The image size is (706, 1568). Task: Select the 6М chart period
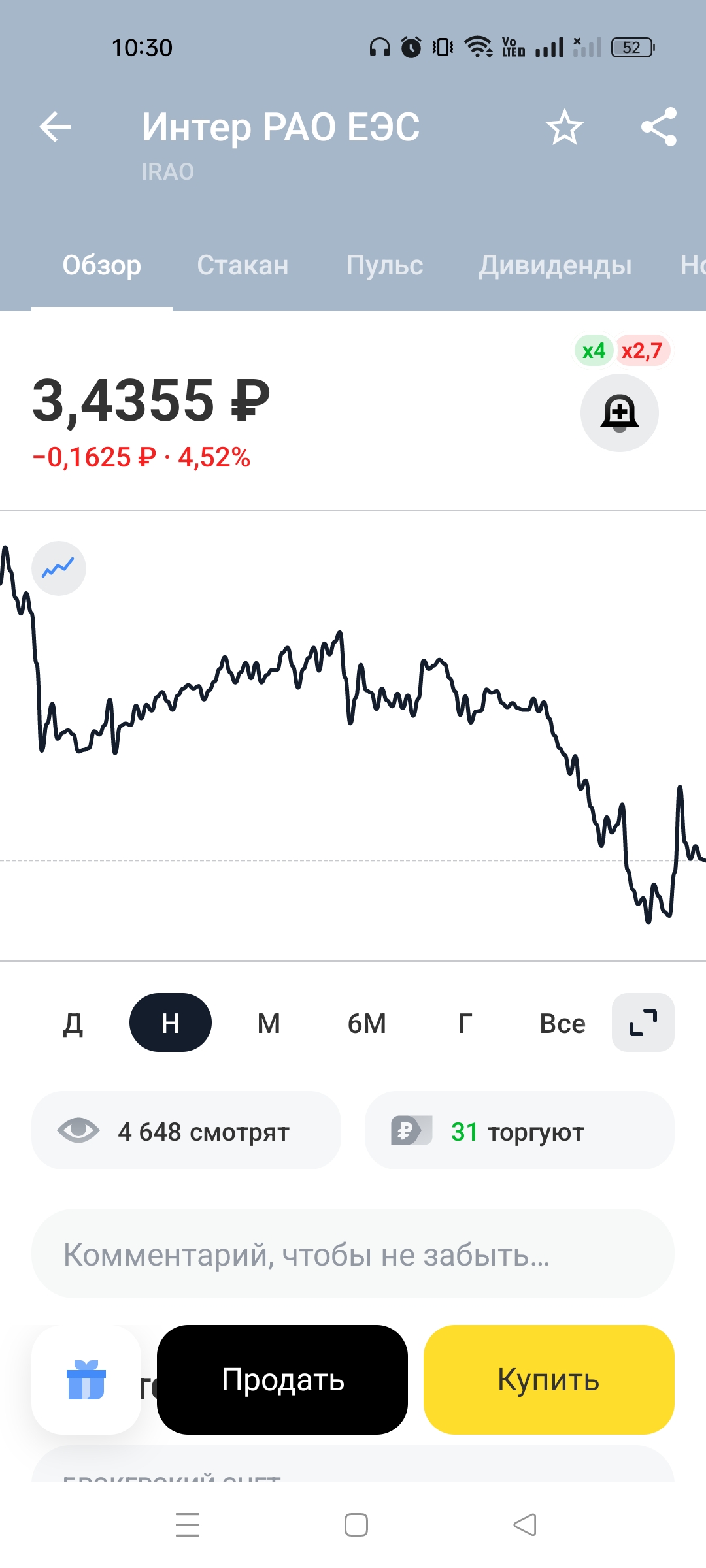tap(367, 1023)
